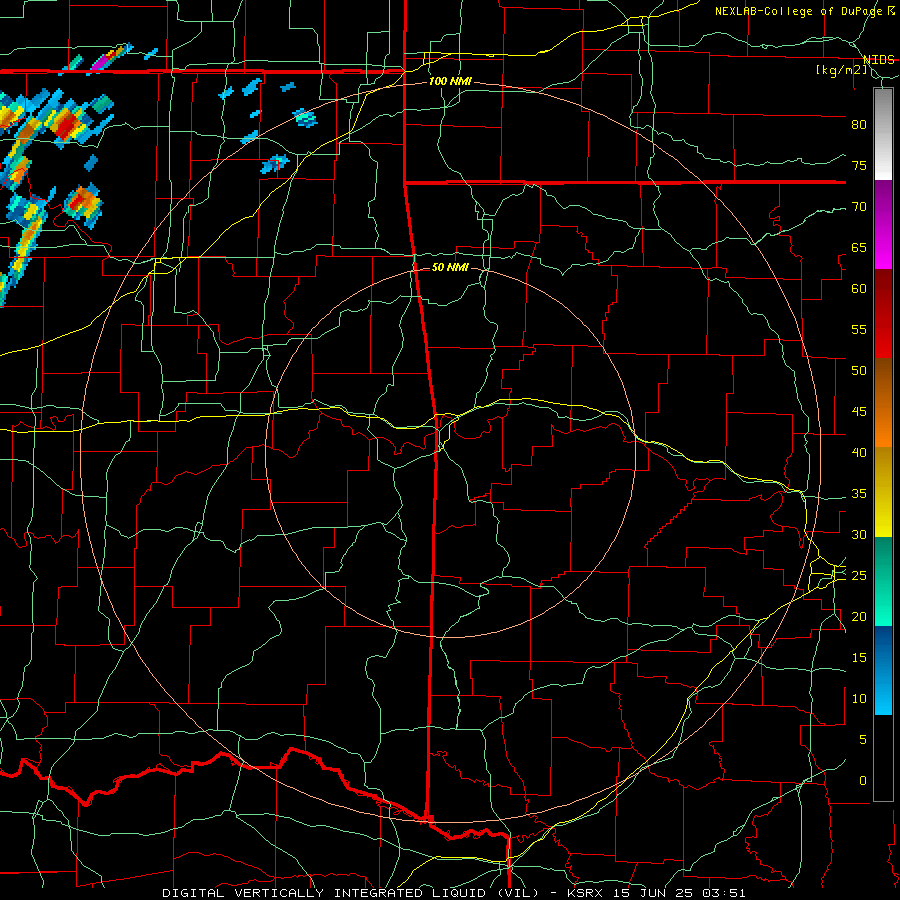900x900 pixels.
Task: Select the 10 value on the scale
Action: click(x=859, y=699)
